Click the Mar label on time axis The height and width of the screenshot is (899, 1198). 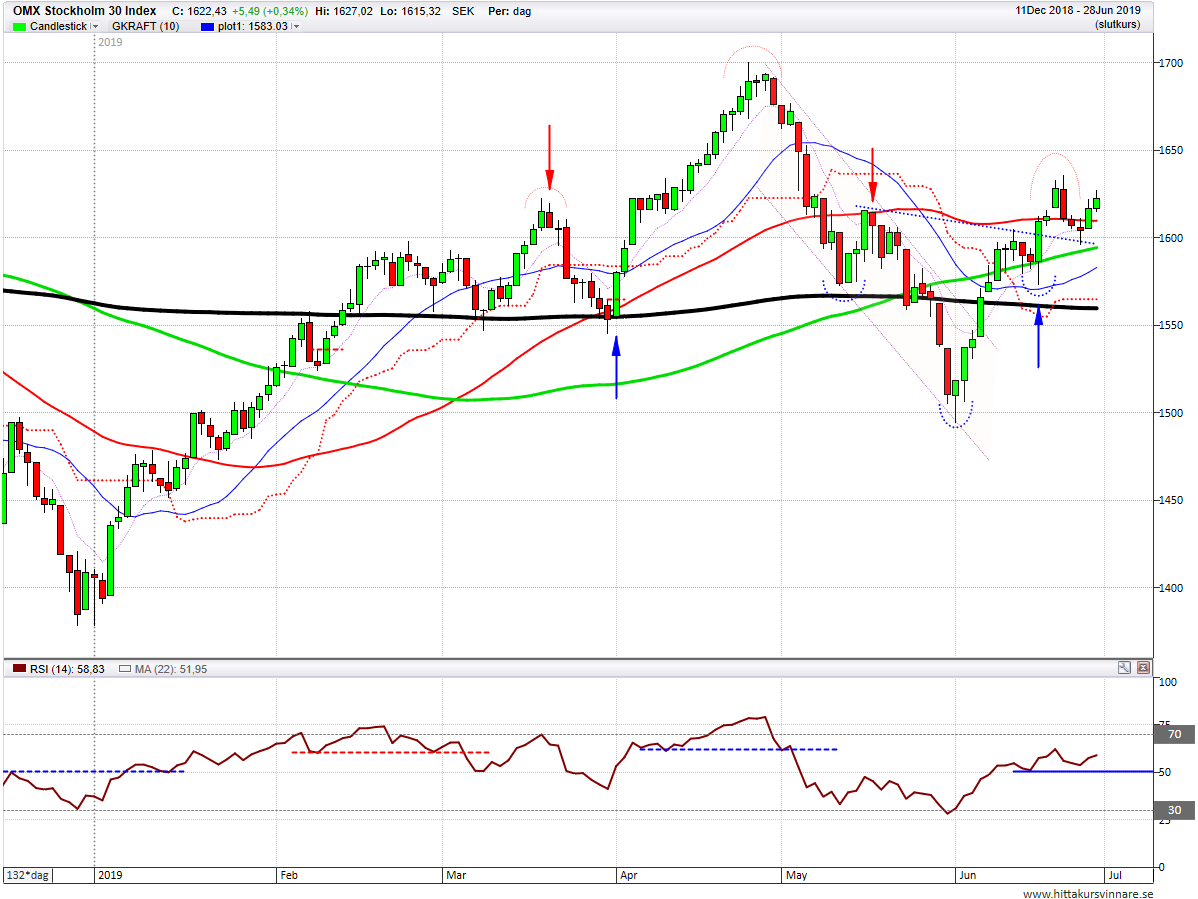(x=456, y=875)
